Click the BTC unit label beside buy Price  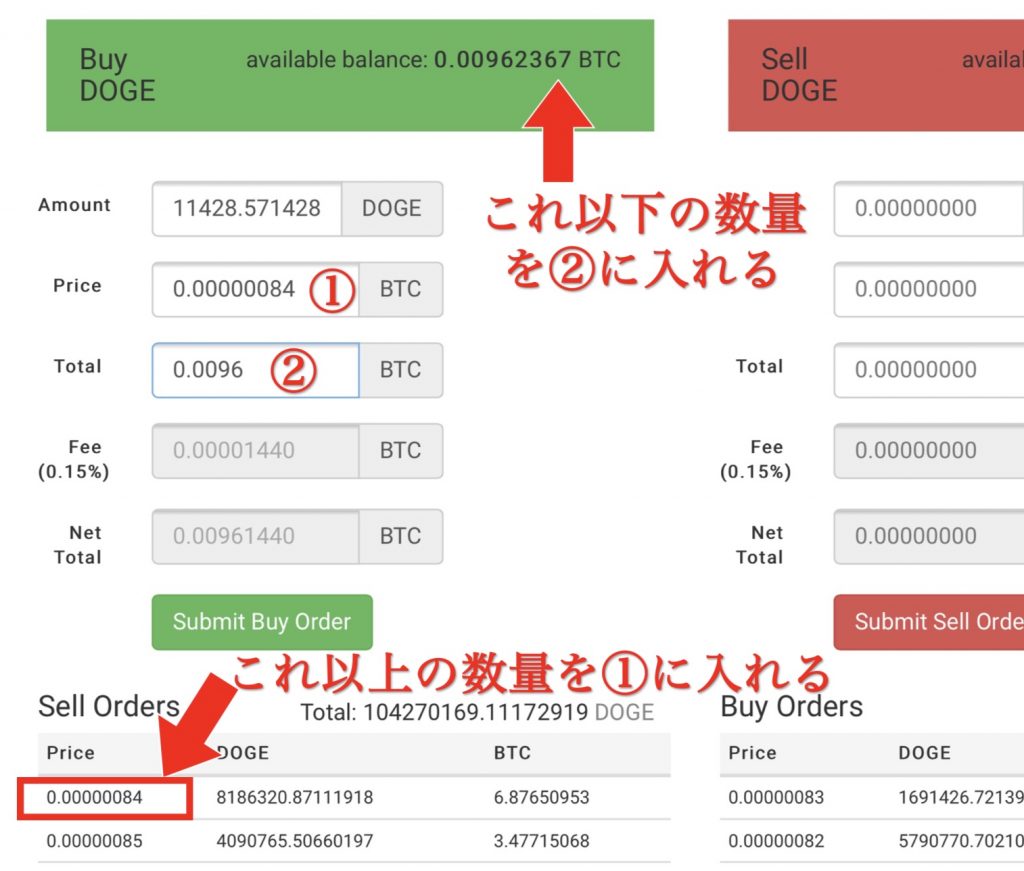point(400,289)
